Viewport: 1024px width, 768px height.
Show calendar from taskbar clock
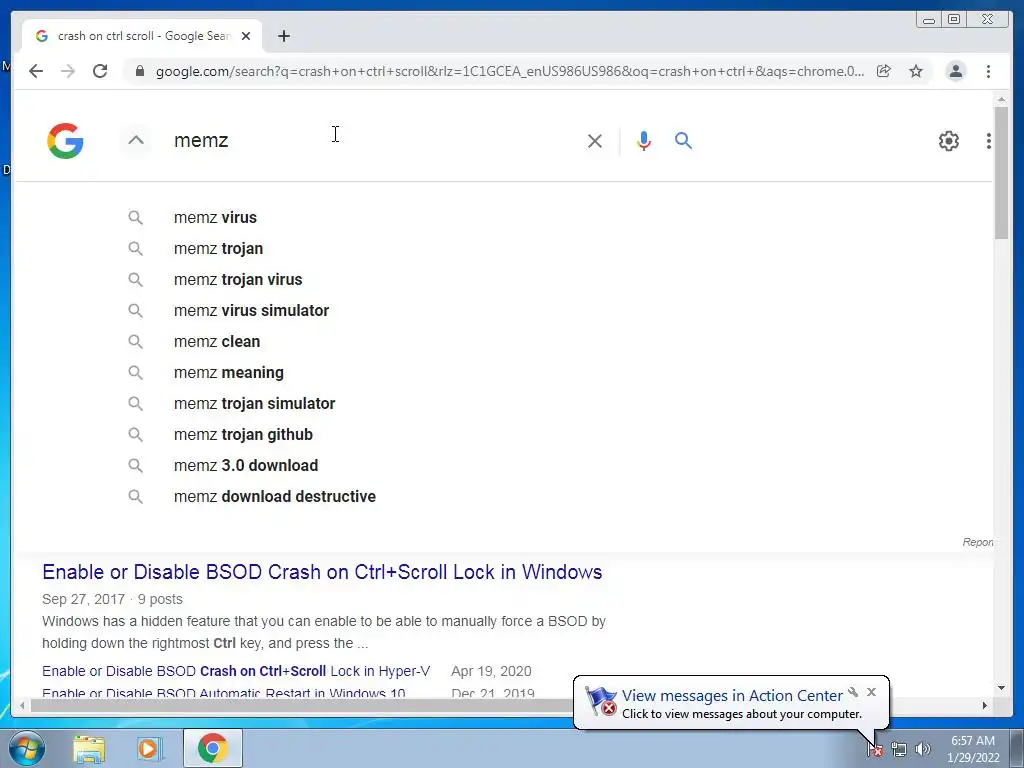click(x=973, y=749)
